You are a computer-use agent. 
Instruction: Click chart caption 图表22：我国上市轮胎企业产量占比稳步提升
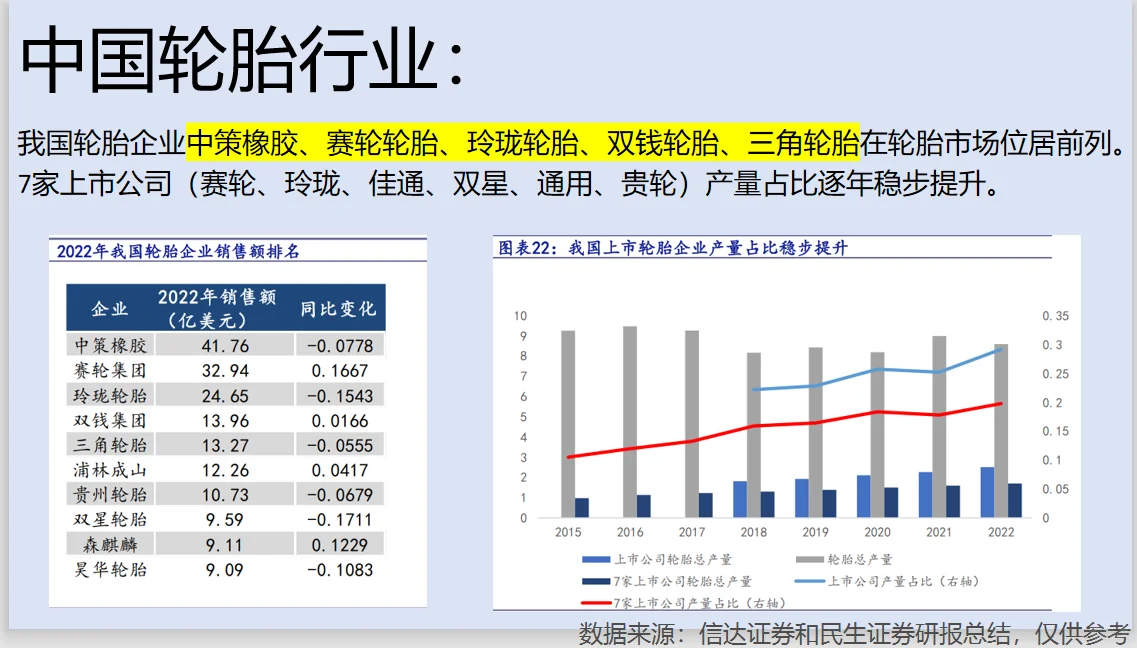(x=673, y=248)
